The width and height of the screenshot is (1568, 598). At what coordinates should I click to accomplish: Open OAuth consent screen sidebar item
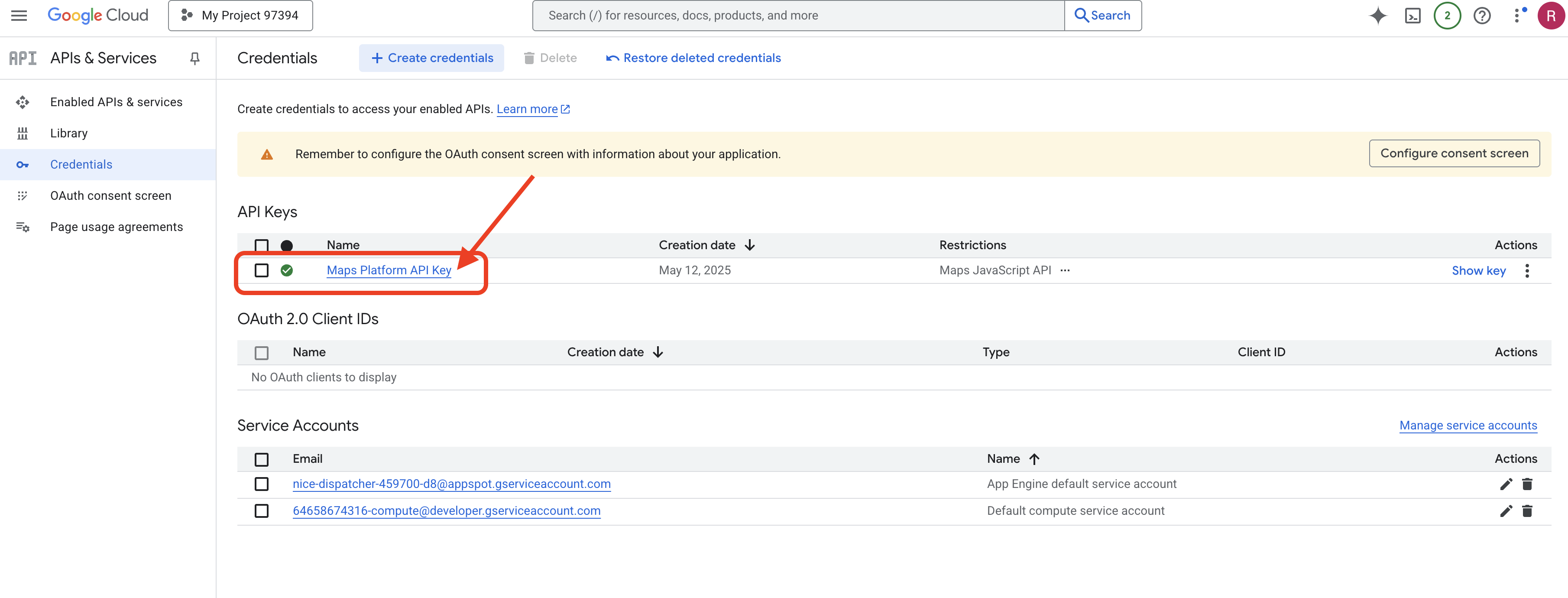(x=110, y=195)
